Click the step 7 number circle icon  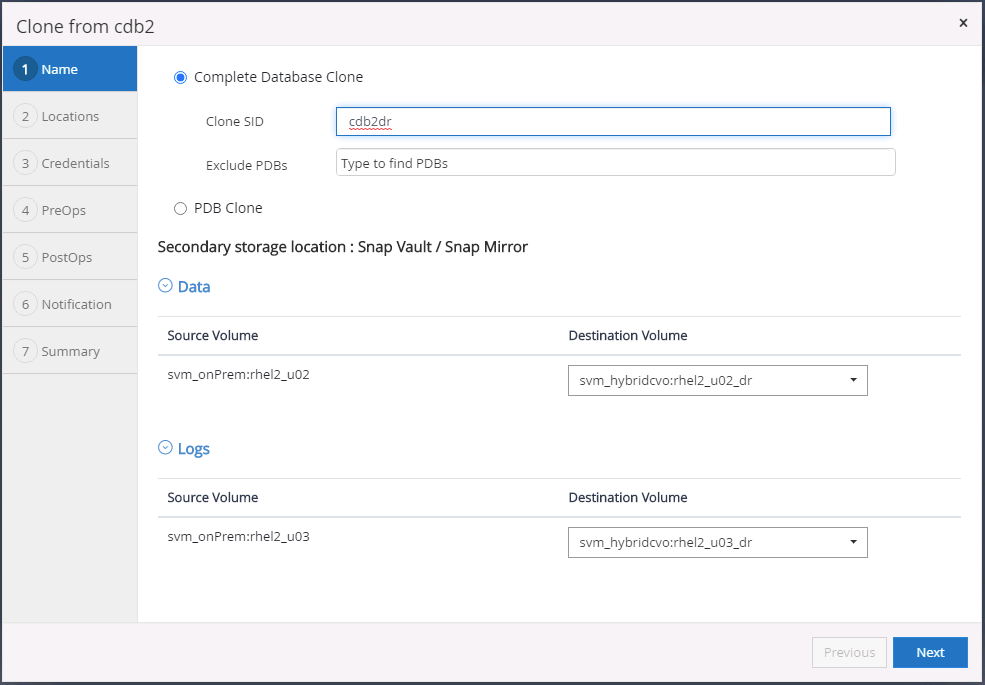pyautogui.click(x=26, y=352)
